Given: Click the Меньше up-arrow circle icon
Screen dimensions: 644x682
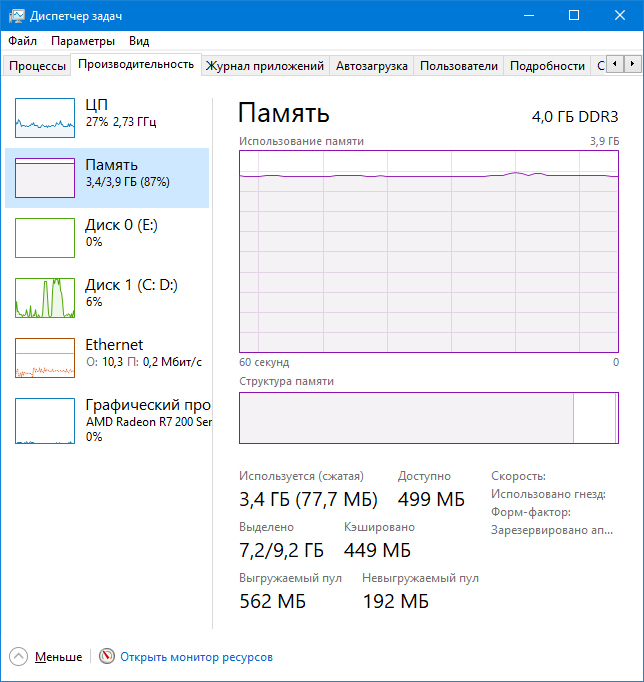Looking at the screenshot, I should pos(18,657).
